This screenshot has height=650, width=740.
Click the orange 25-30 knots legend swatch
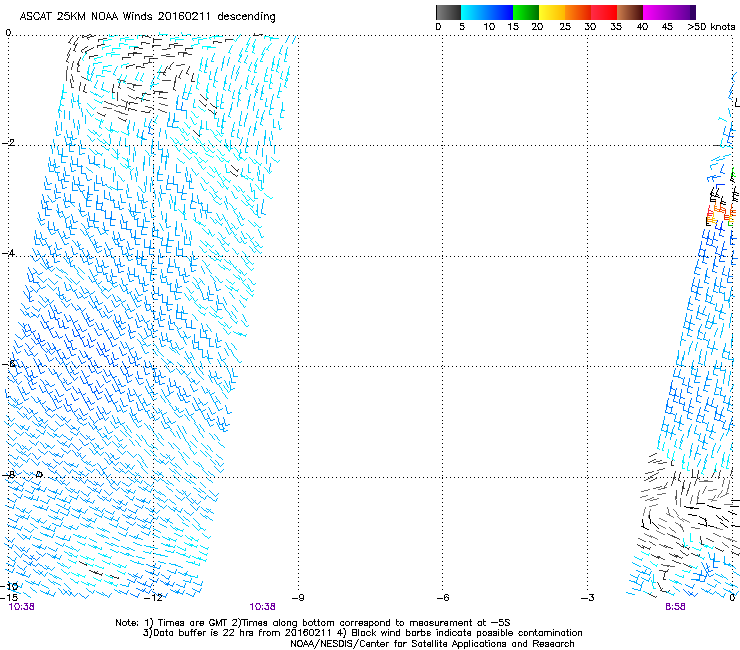coord(578,12)
